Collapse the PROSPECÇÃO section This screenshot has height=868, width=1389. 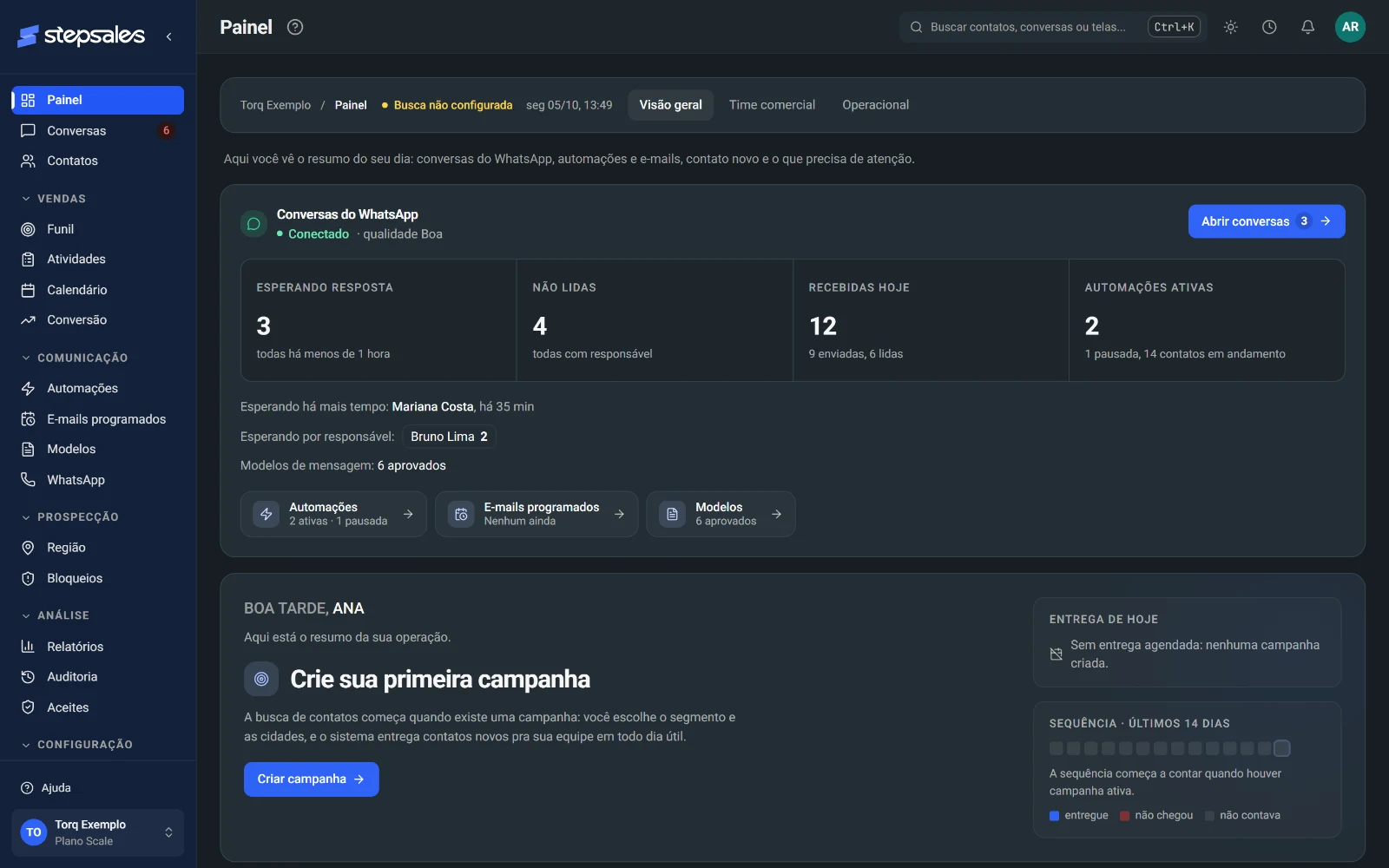coord(70,516)
